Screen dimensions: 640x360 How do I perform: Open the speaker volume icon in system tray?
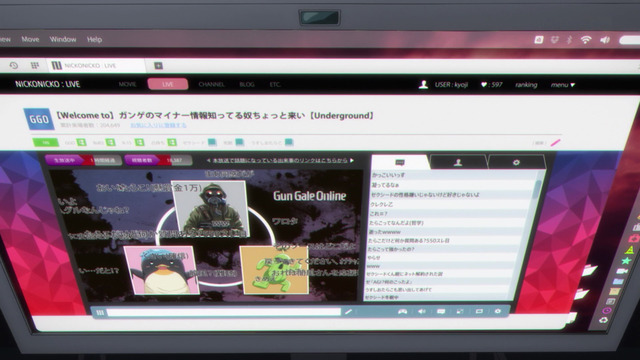605,40
